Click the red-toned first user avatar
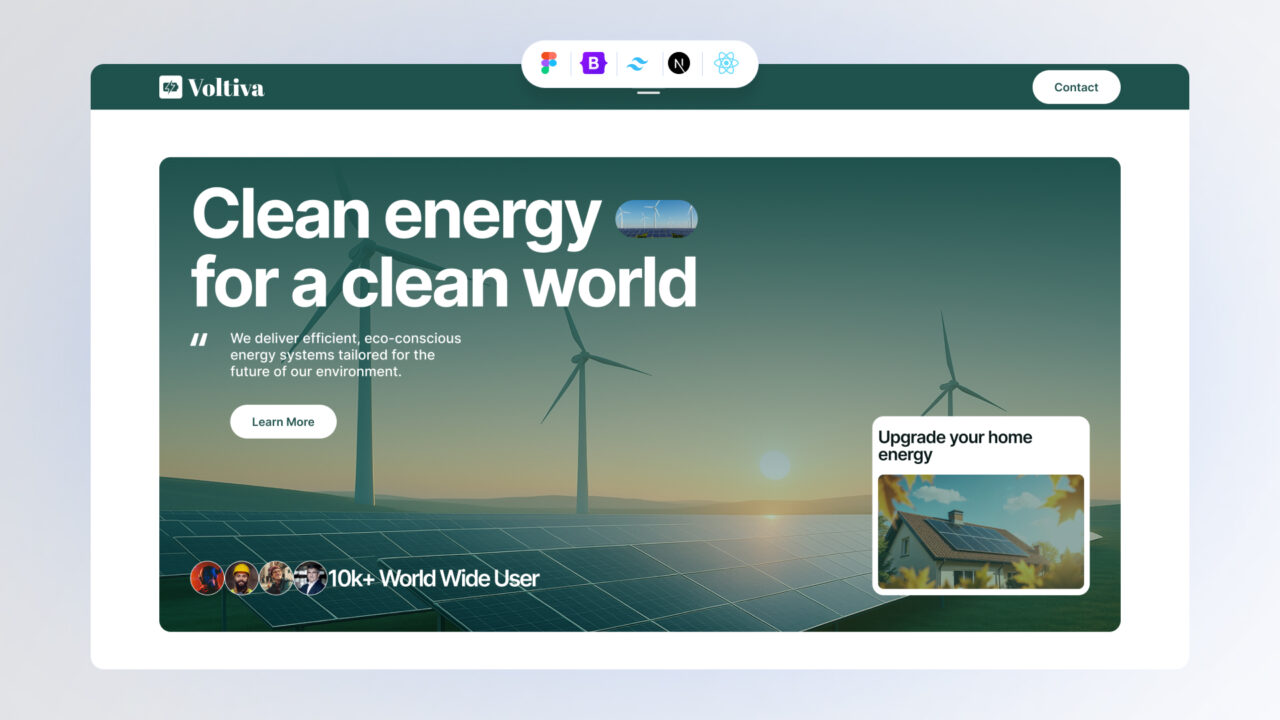The height and width of the screenshot is (720, 1280). tap(207, 578)
